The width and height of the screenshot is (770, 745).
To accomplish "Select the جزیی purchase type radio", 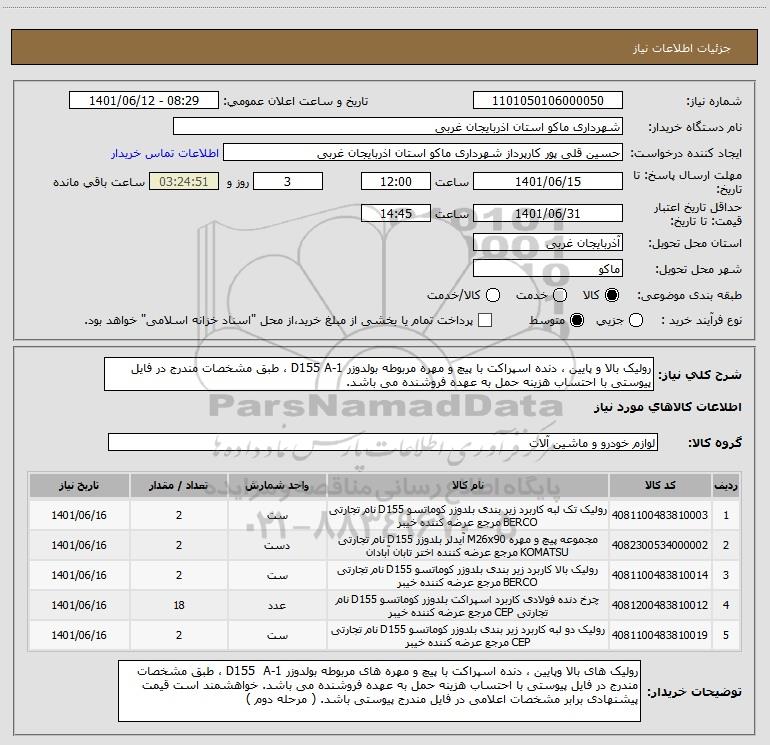I will (x=636, y=320).
